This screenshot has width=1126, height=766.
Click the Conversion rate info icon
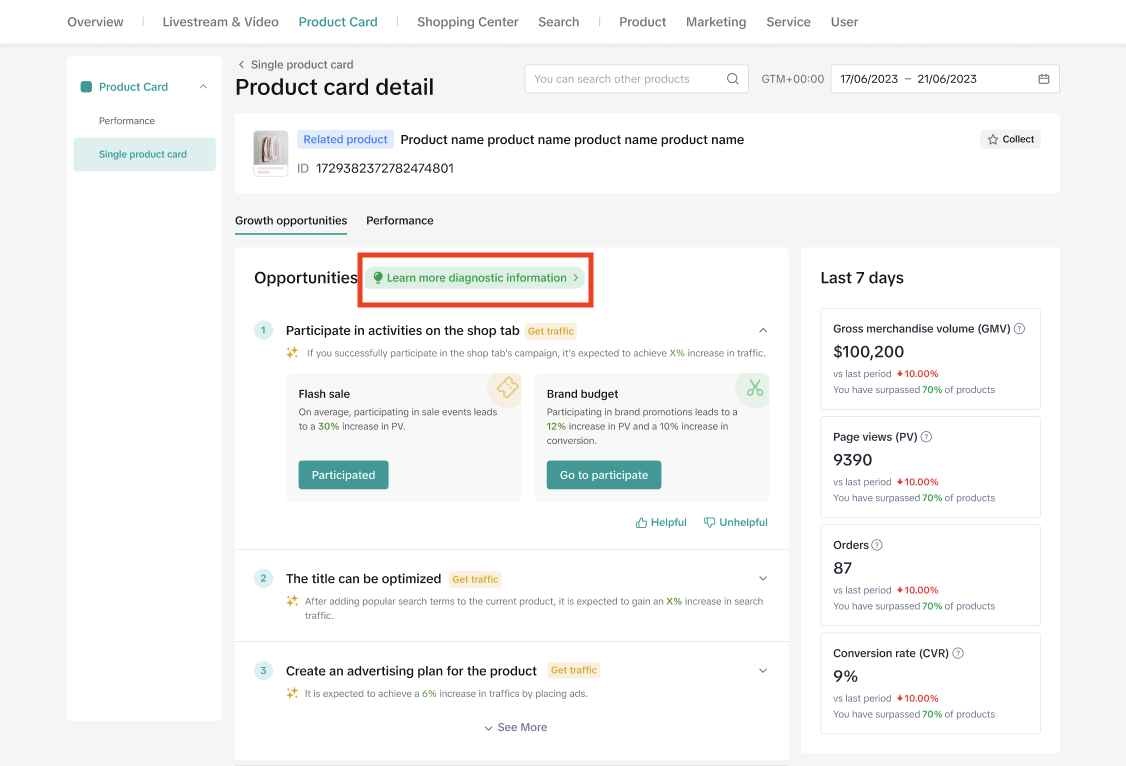(958, 653)
